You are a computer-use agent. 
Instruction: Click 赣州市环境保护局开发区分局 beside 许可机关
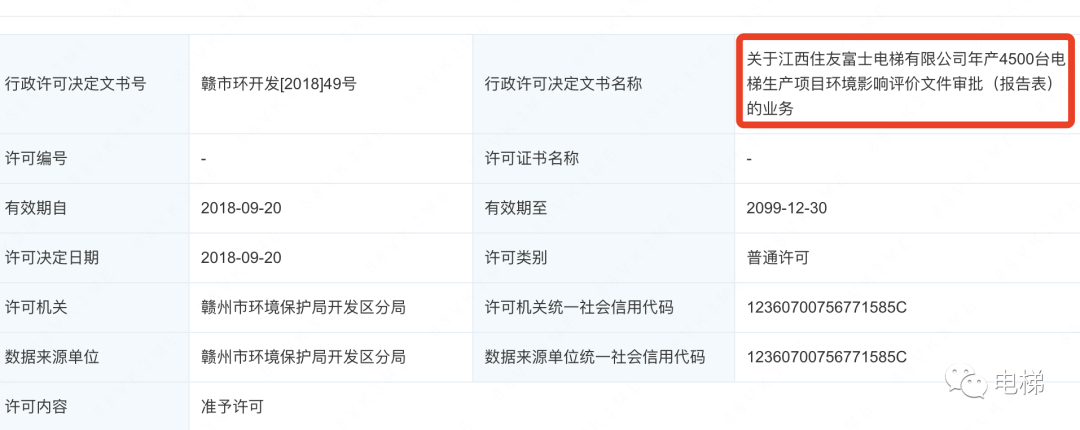(302, 307)
